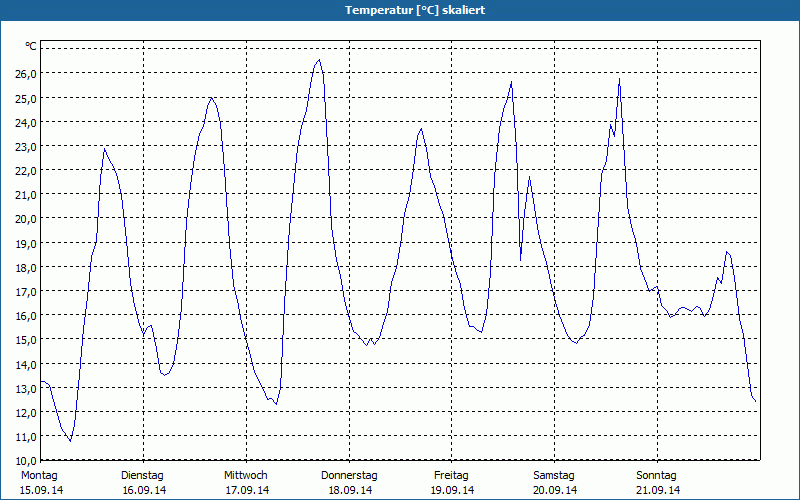Click the Samstag day label
This screenshot has height=500, width=800.
(554, 475)
